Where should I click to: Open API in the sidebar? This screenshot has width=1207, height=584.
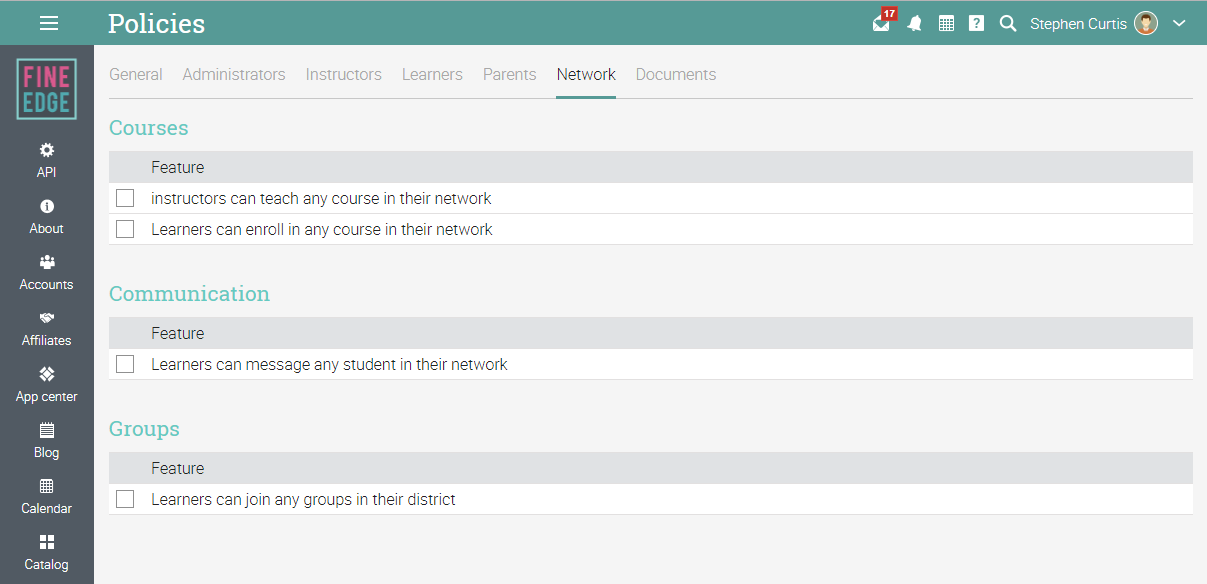click(47, 160)
